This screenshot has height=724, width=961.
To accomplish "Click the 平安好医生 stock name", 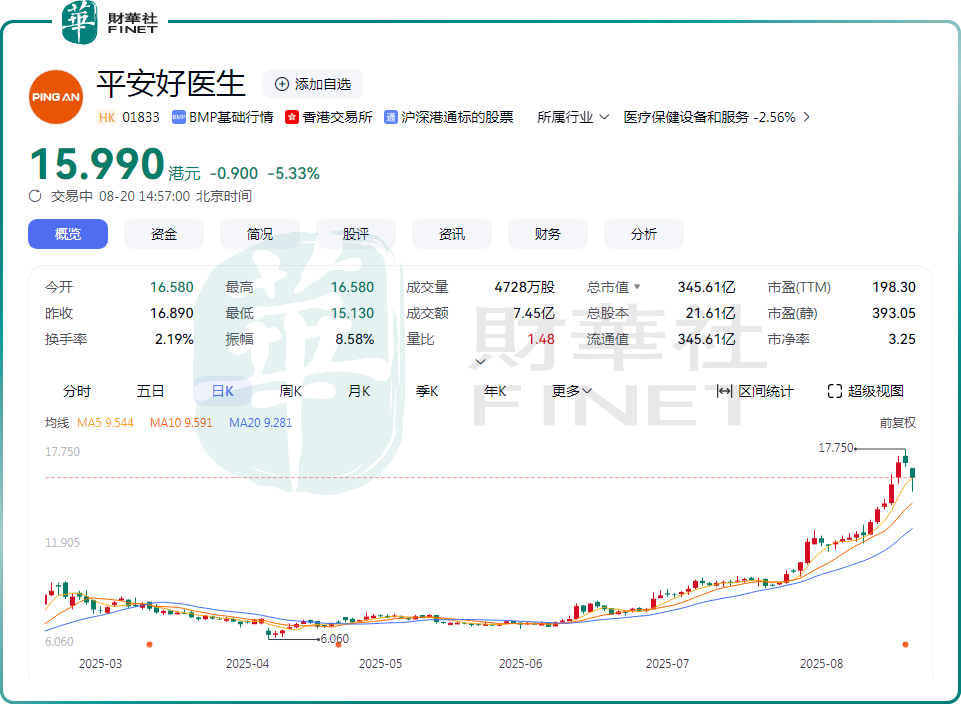I will 171,83.
